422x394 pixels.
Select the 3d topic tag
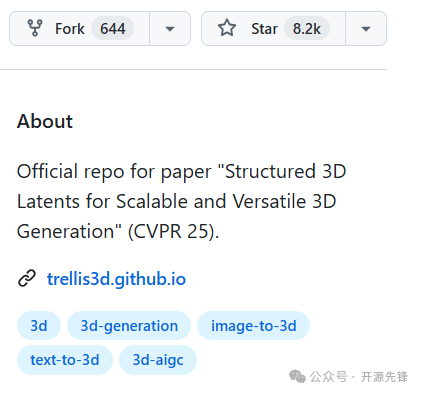pos(39,326)
